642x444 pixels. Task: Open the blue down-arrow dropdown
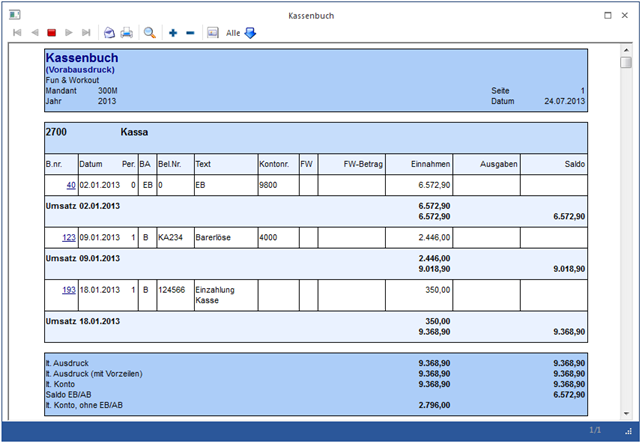[250, 33]
